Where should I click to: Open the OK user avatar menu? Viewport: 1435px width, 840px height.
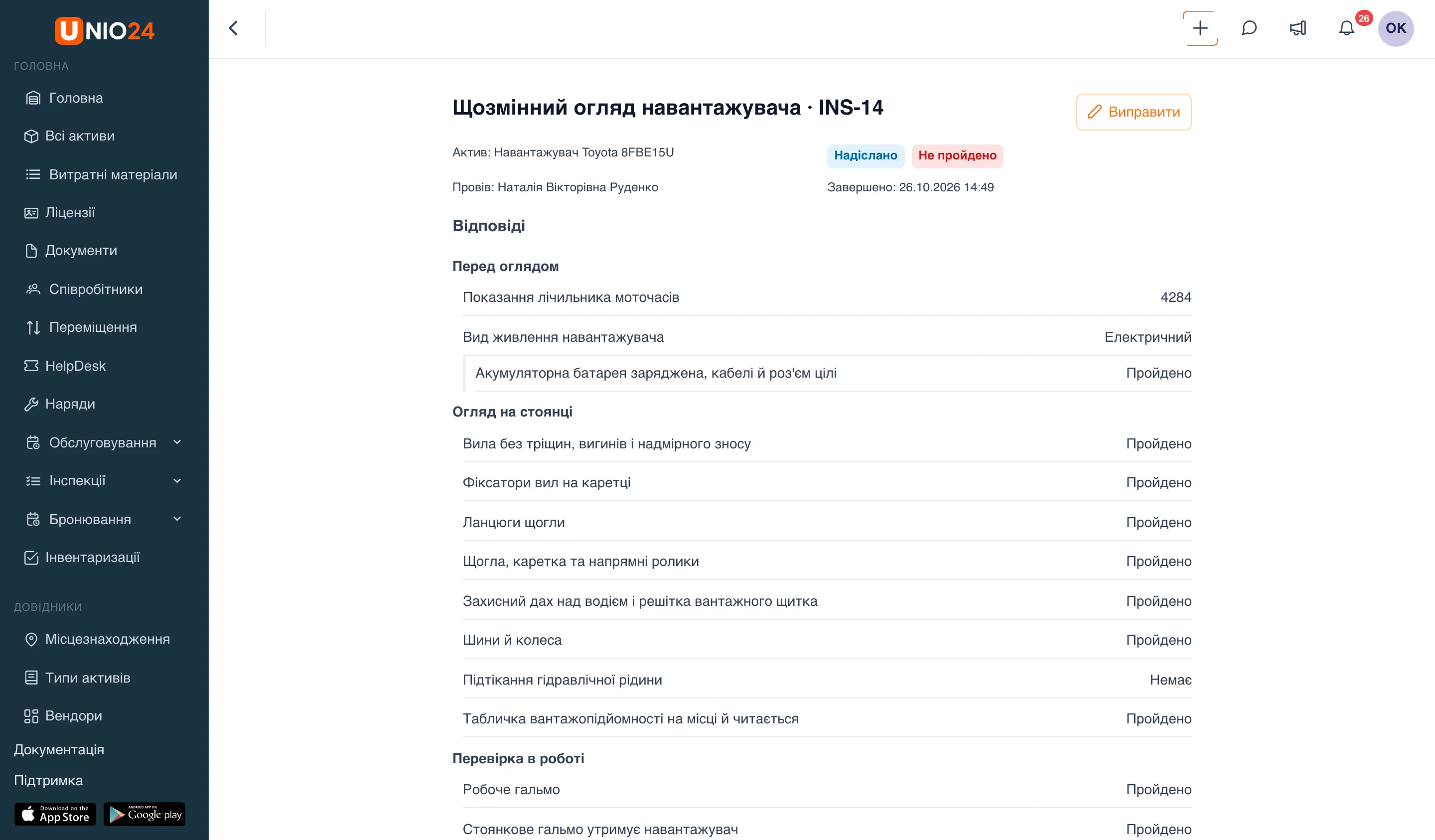click(1395, 28)
